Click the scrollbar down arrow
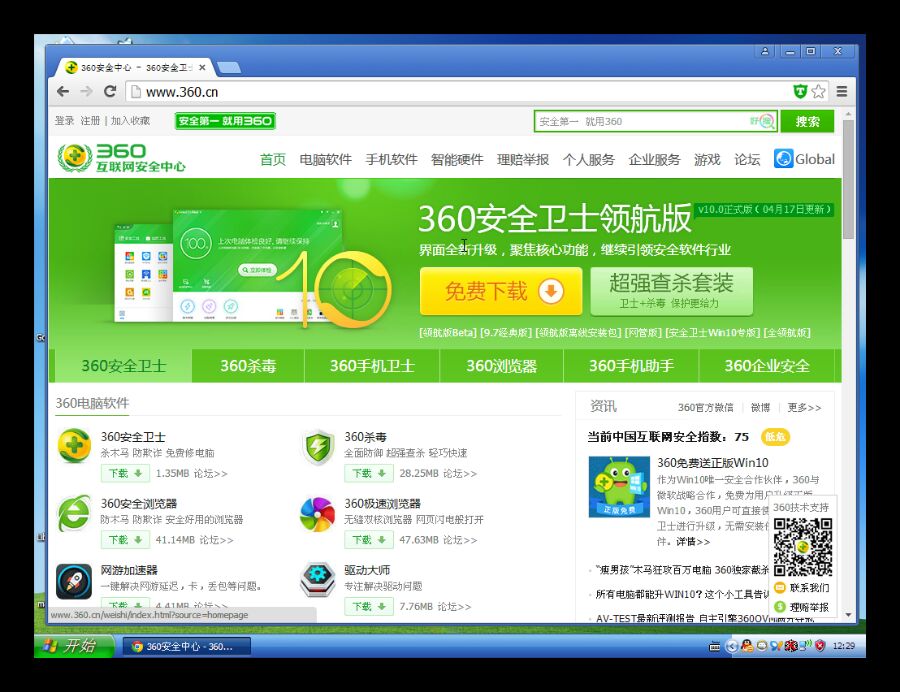 click(x=848, y=615)
